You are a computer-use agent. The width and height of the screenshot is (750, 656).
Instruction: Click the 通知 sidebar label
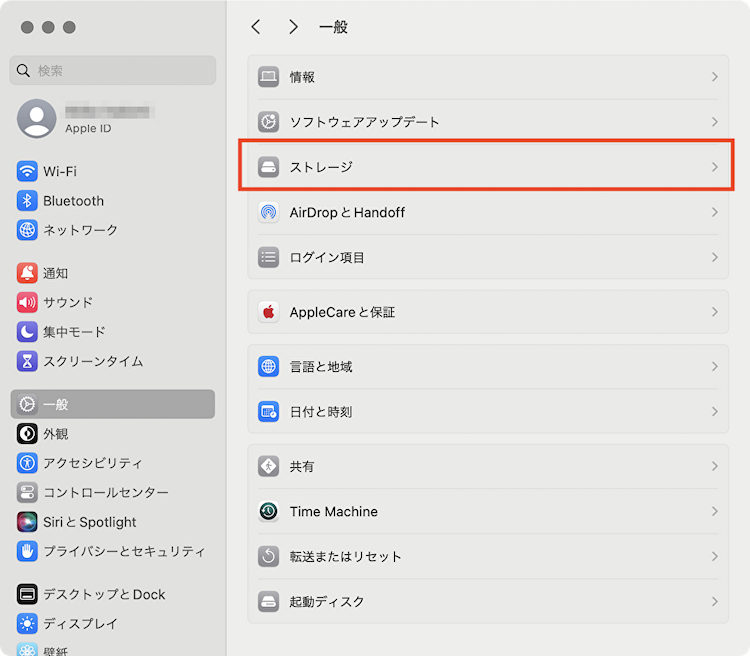click(x=55, y=273)
